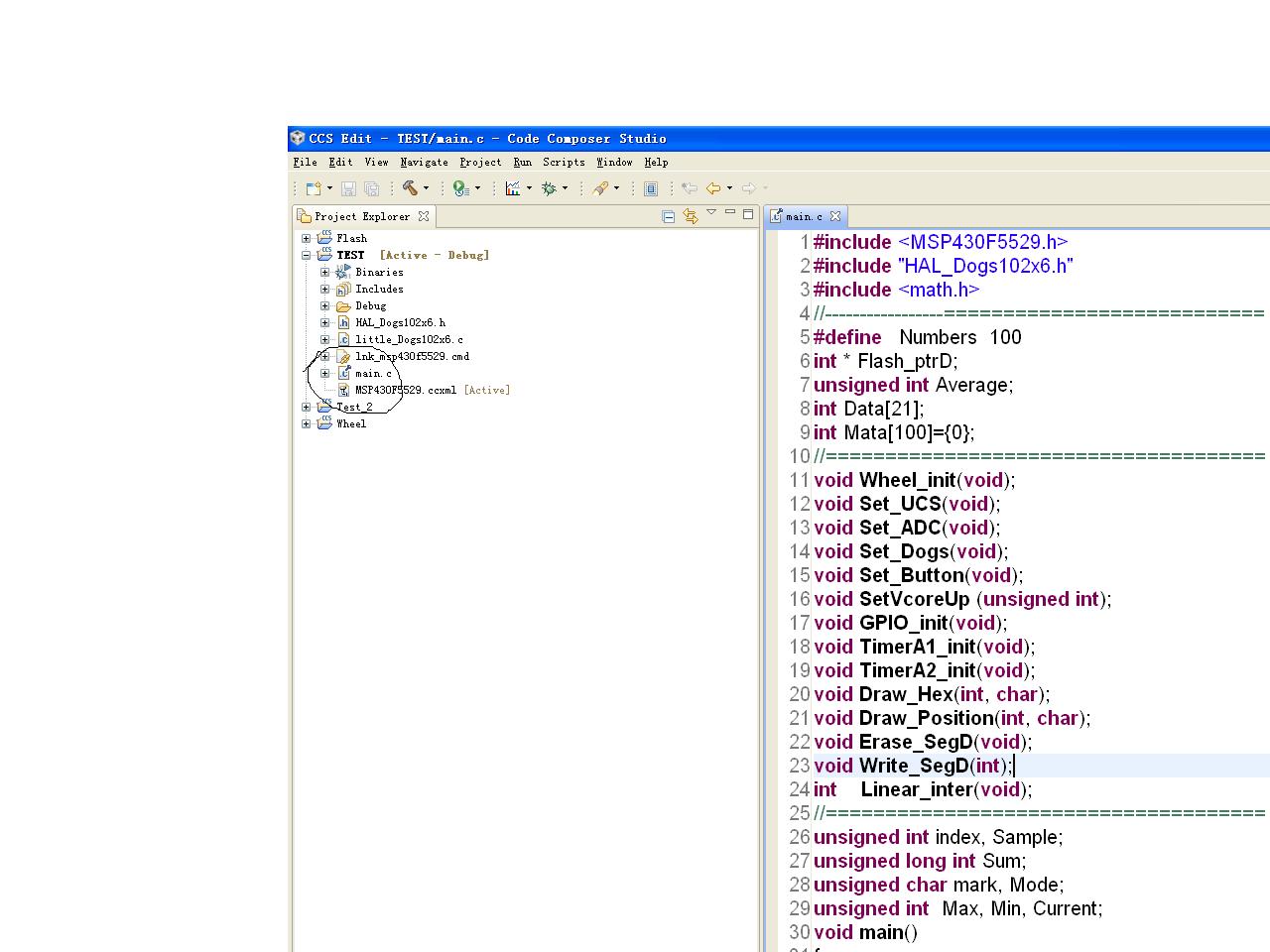Expand the Includes folder node

click(325, 289)
